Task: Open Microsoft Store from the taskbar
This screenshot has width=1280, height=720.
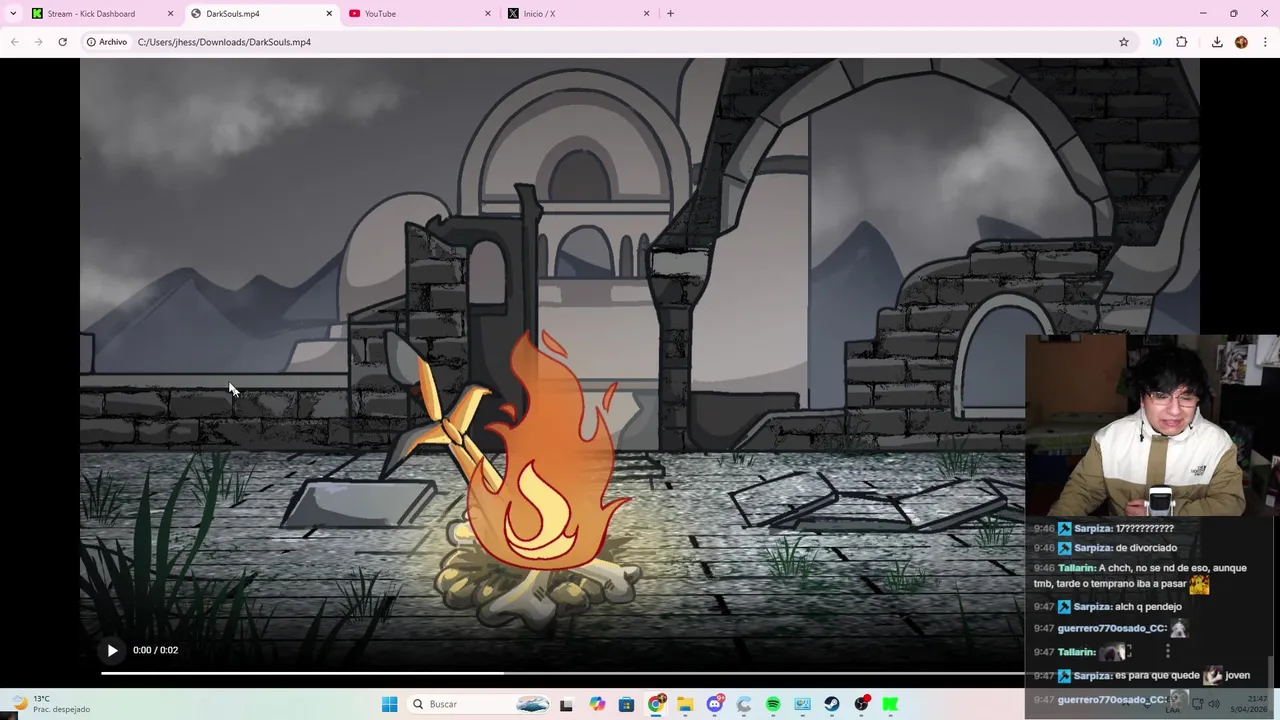Action: coord(626,704)
